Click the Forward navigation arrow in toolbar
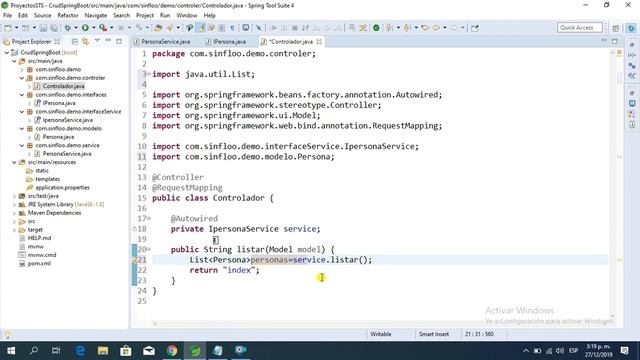 click(454, 28)
